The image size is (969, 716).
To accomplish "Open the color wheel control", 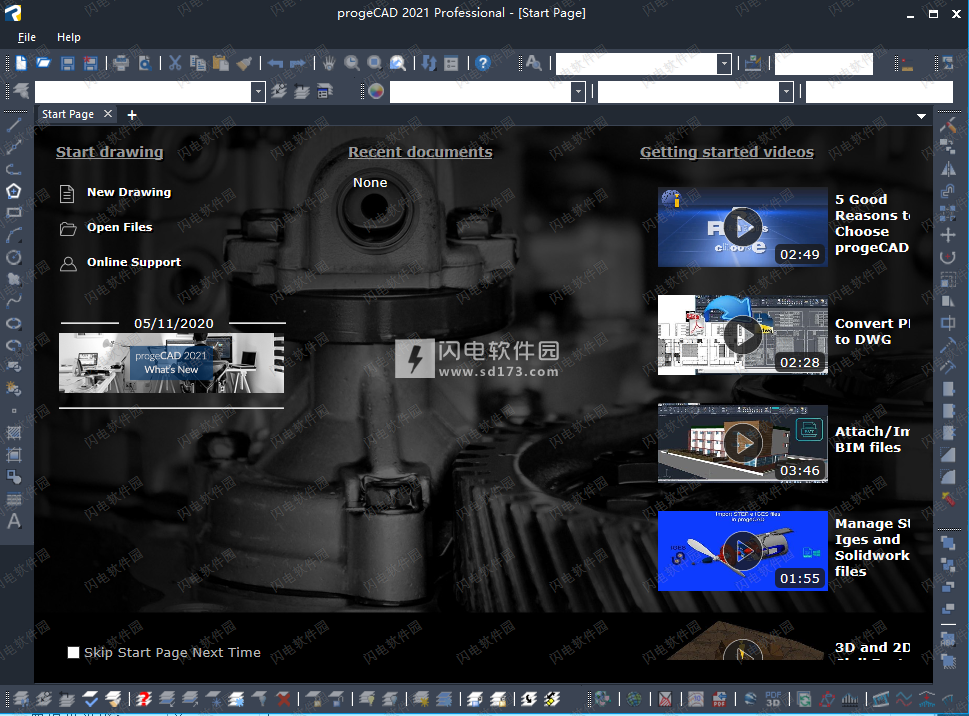I will [376, 92].
